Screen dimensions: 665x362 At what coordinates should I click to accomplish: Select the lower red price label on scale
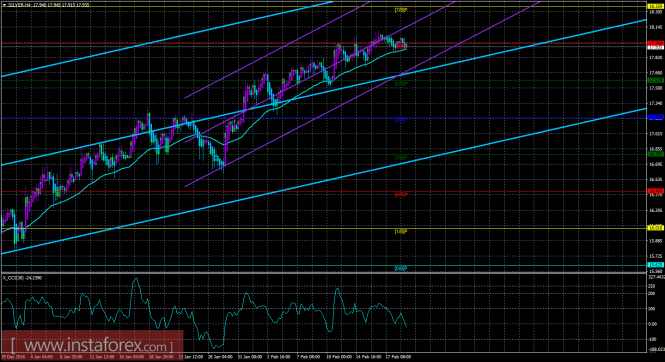point(656,192)
